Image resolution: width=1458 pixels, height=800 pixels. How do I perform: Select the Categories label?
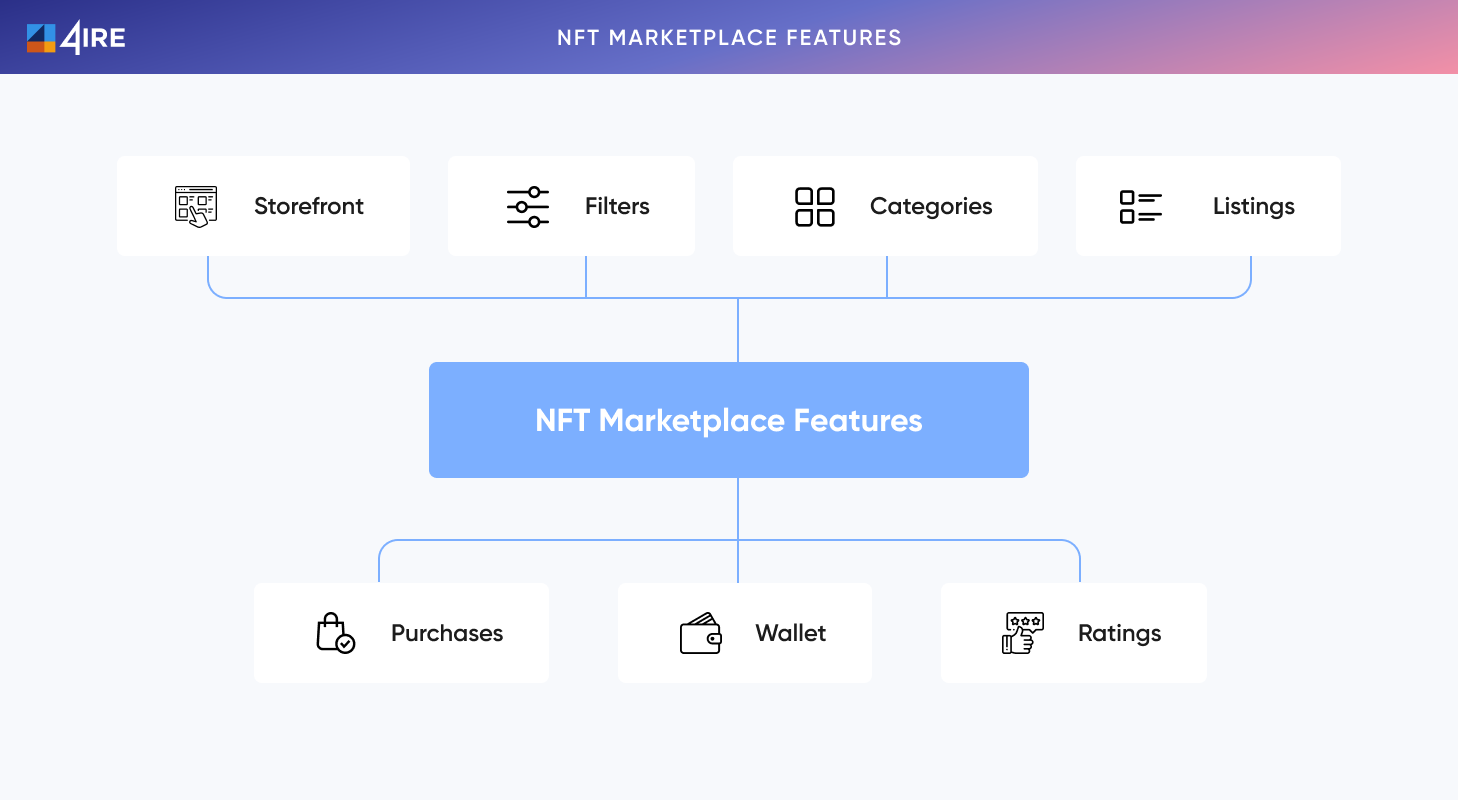click(x=931, y=207)
